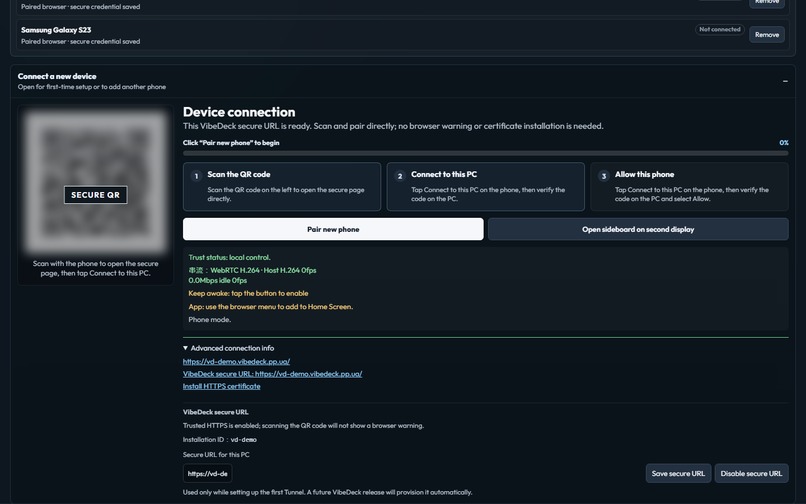Focus the Secure URL for this PC field

click(208, 474)
